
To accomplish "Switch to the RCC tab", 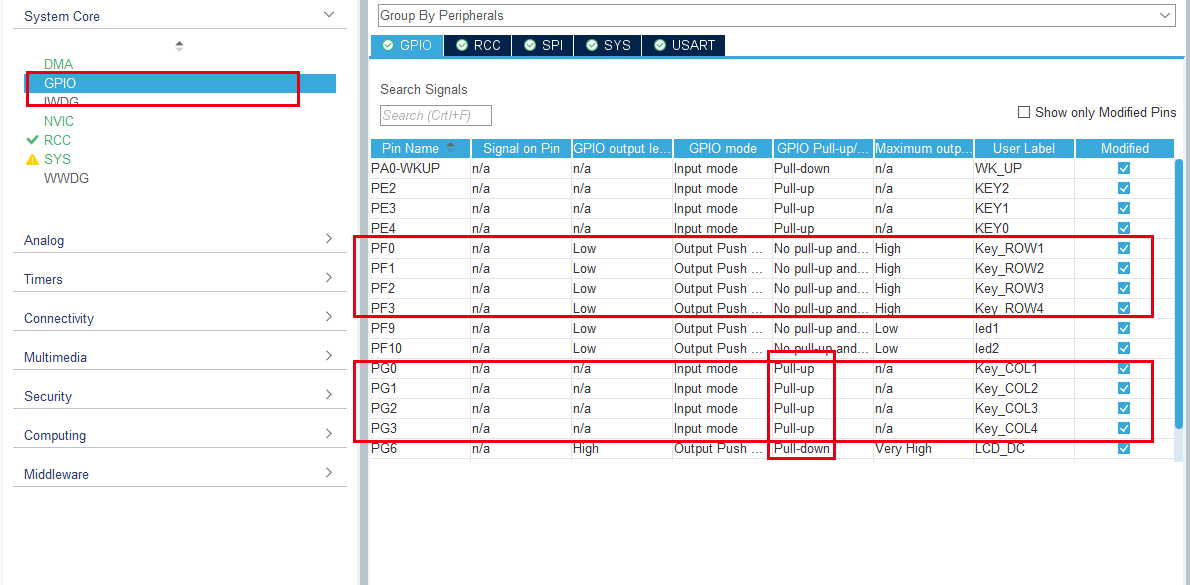I will [478, 45].
